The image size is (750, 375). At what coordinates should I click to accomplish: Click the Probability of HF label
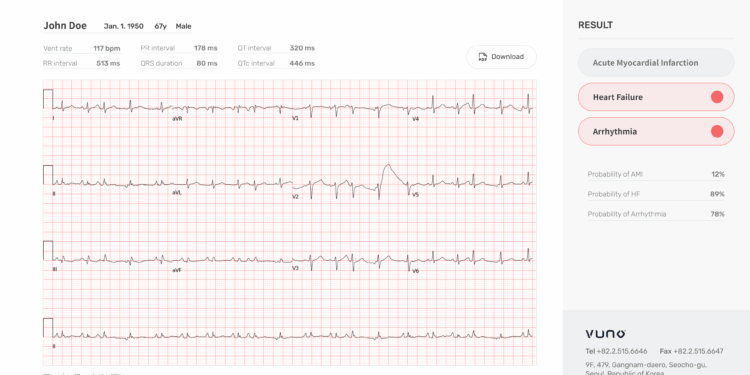[614, 194]
